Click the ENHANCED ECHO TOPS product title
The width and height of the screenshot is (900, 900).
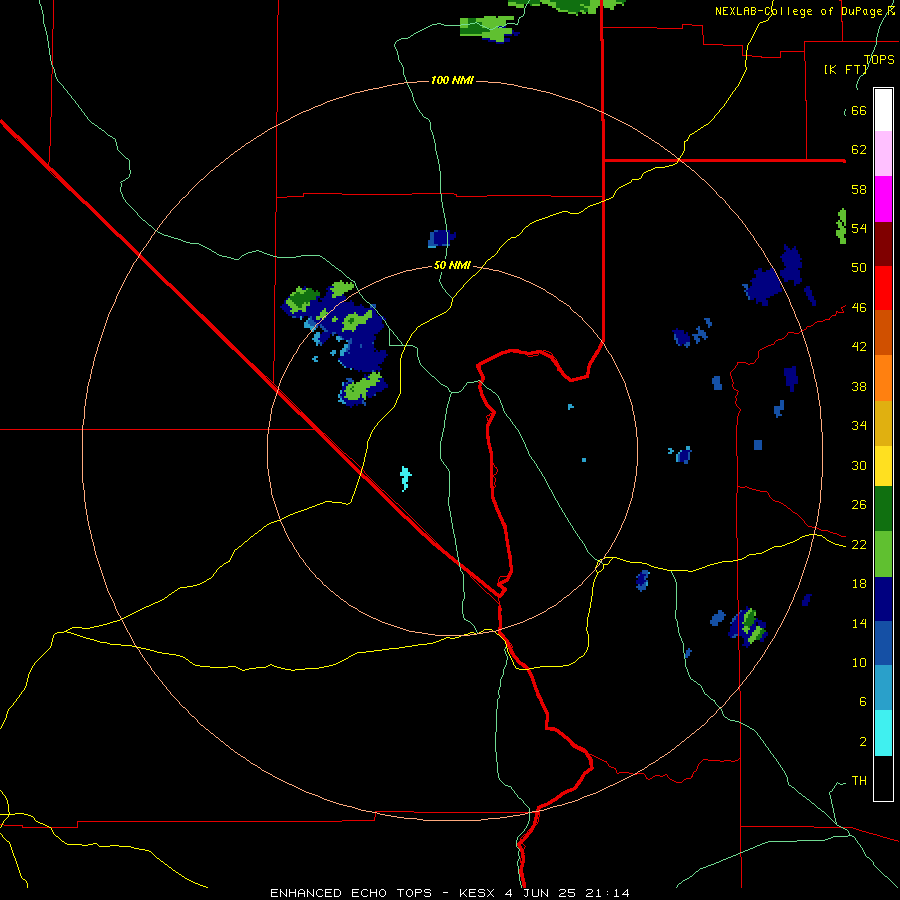(351, 893)
